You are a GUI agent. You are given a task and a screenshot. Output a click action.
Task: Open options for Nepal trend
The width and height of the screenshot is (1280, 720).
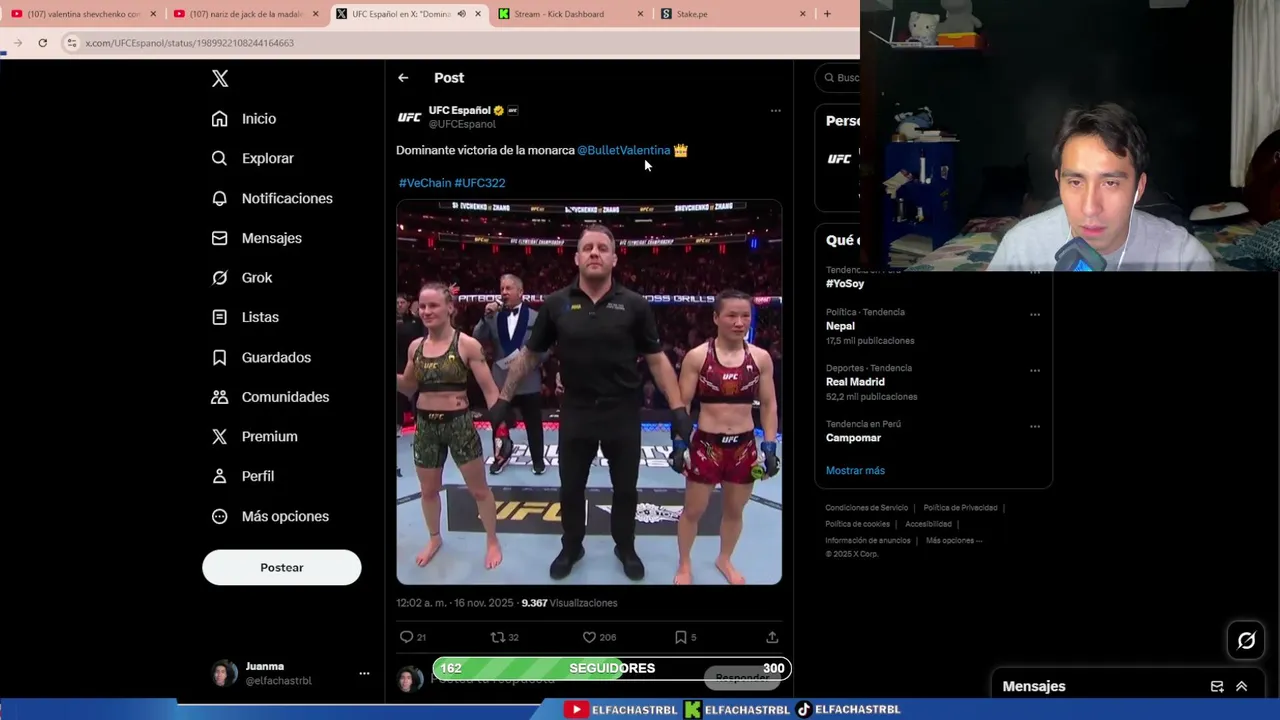[x=1035, y=314]
